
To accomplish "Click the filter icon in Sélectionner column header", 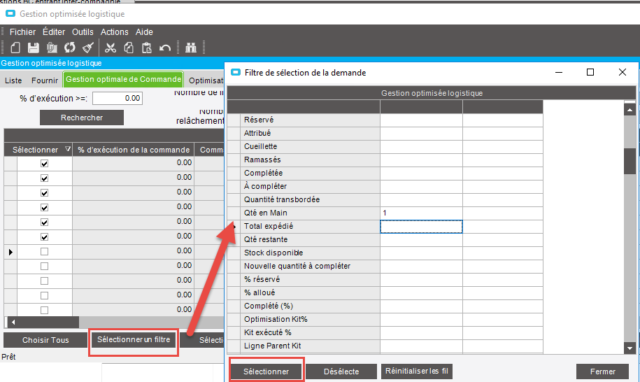I will (68, 149).
